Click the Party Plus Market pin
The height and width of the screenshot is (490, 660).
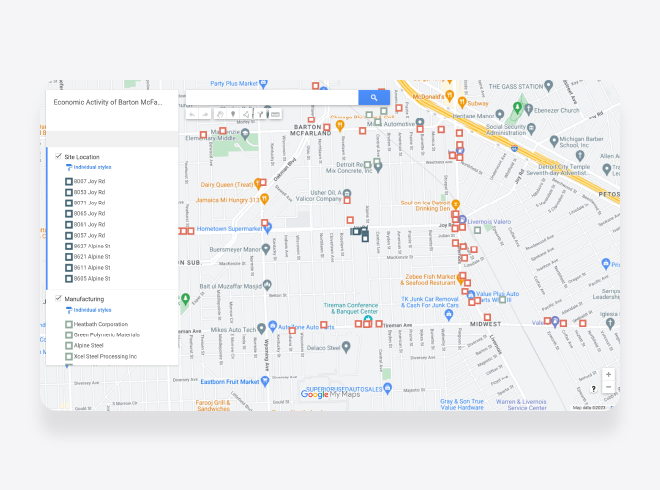pos(263,84)
